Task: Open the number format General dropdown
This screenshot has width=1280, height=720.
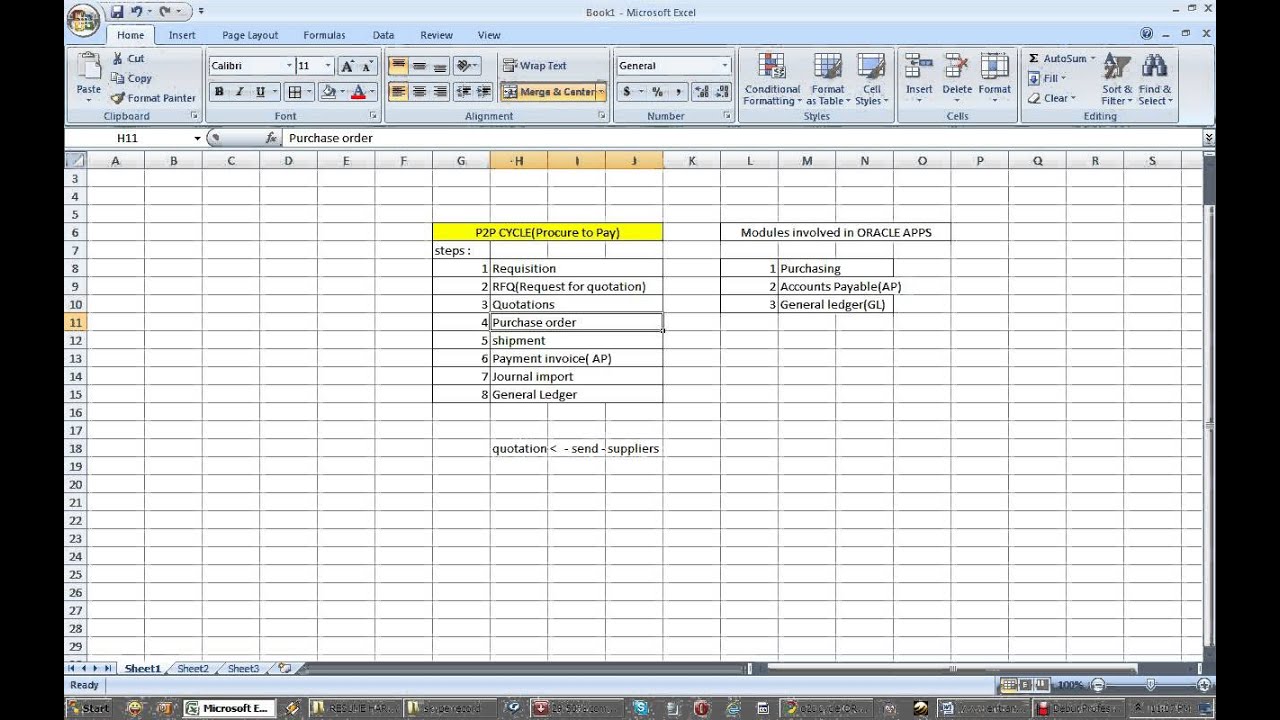Action: (x=725, y=66)
